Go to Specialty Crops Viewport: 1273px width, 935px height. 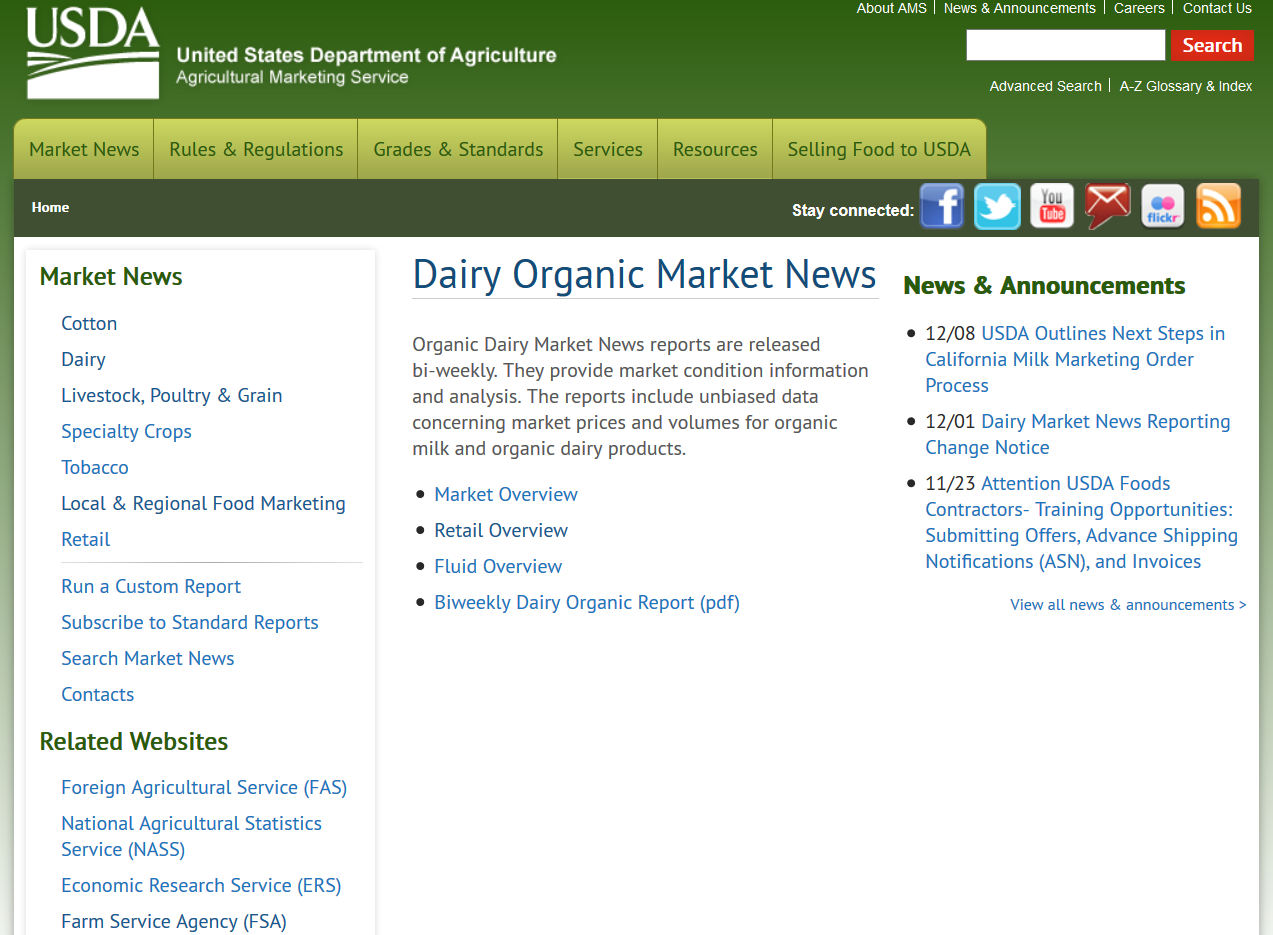click(x=126, y=431)
